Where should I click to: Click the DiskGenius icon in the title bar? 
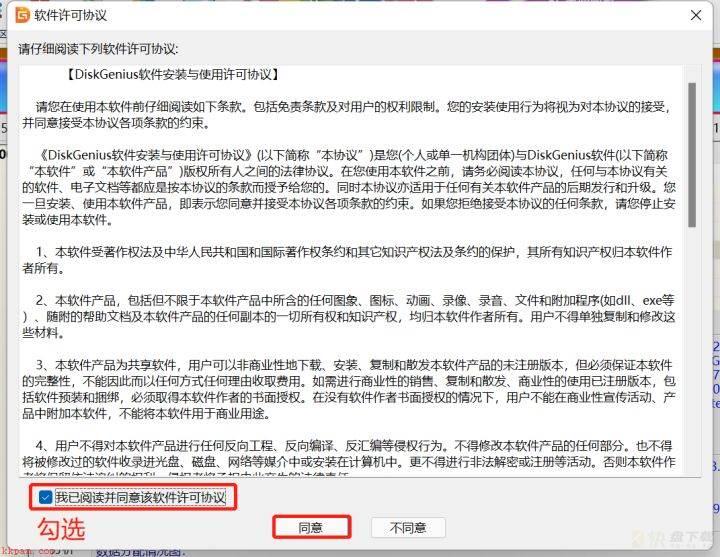point(22,15)
